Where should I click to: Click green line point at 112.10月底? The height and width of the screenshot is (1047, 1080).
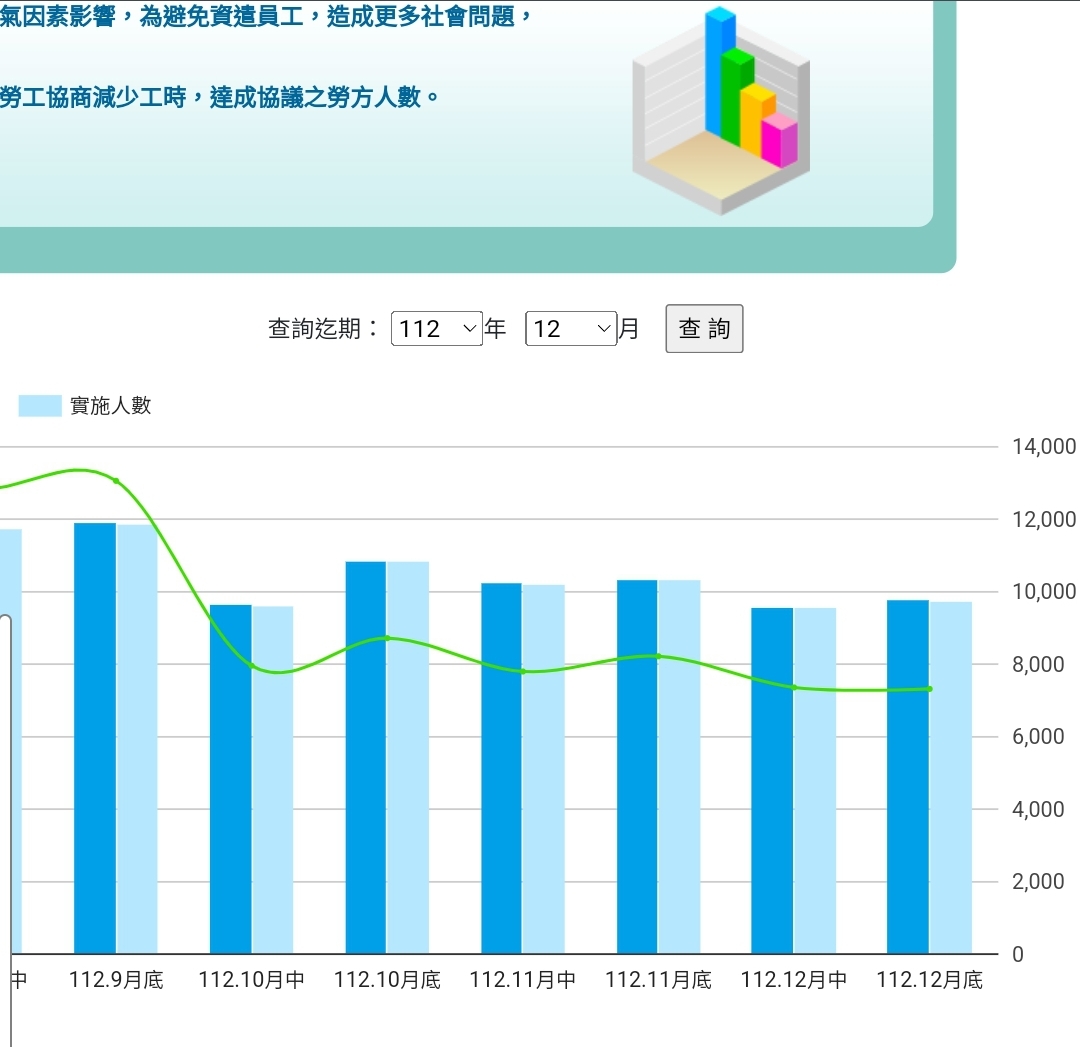coord(388,639)
